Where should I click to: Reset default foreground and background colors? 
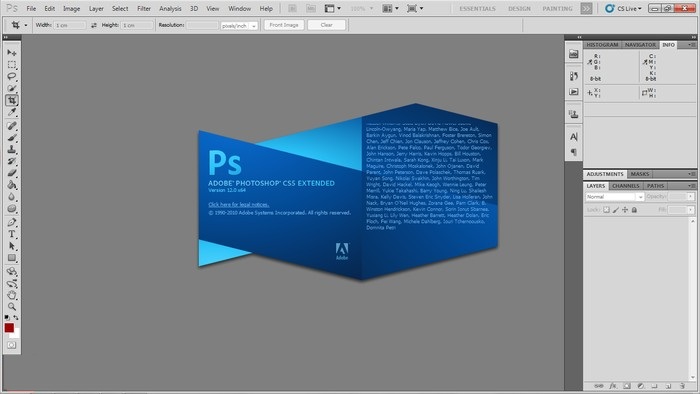point(7,317)
